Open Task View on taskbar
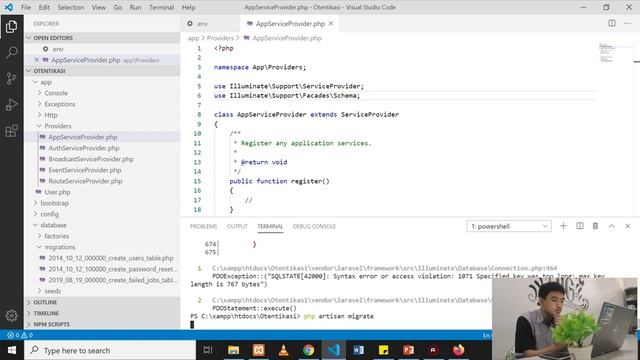Screen dimensions: 640x360 coord(208,350)
